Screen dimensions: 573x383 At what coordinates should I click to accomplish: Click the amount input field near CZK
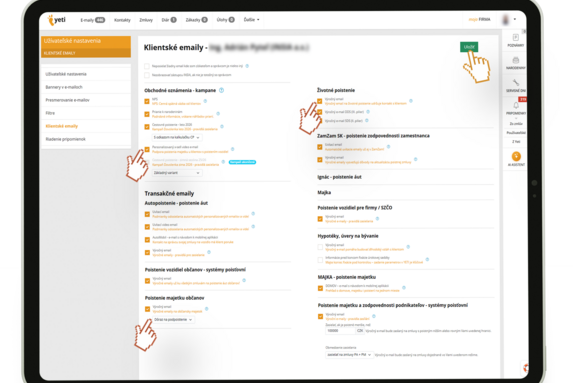[x=340, y=330]
